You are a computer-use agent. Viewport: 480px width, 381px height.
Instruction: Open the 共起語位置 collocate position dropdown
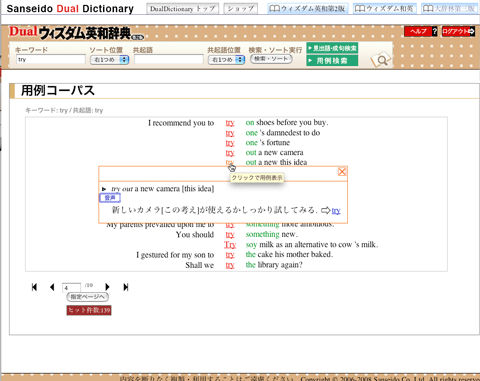tap(226, 60)
